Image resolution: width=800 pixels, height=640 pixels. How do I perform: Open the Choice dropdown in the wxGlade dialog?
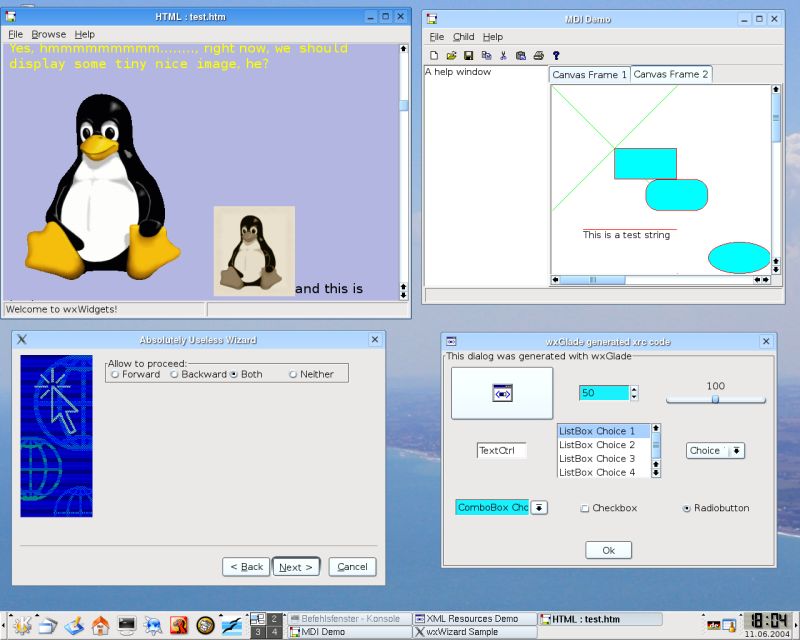(736, 450)
